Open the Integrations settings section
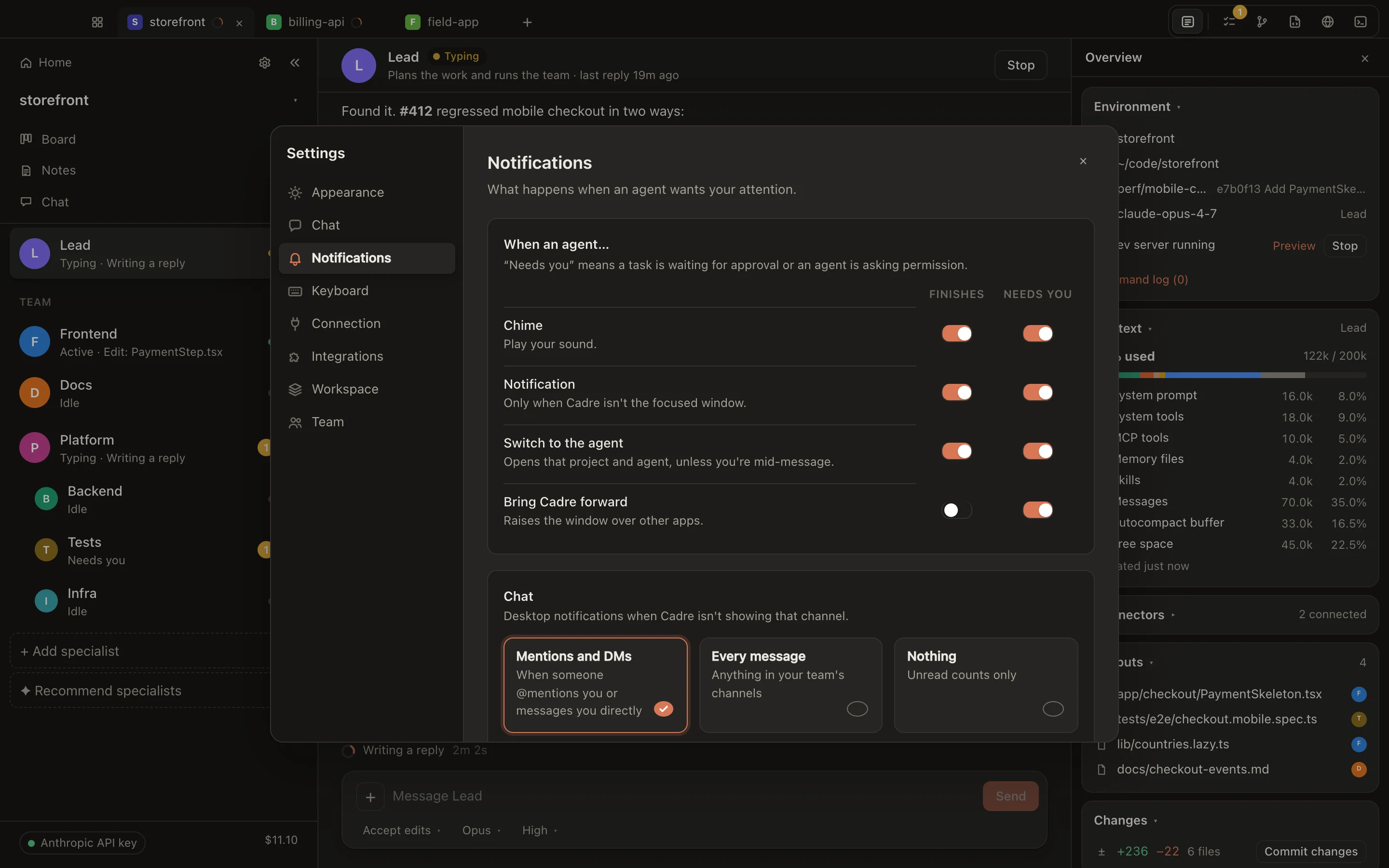1389x868 pixels. [x=367, y=356]
